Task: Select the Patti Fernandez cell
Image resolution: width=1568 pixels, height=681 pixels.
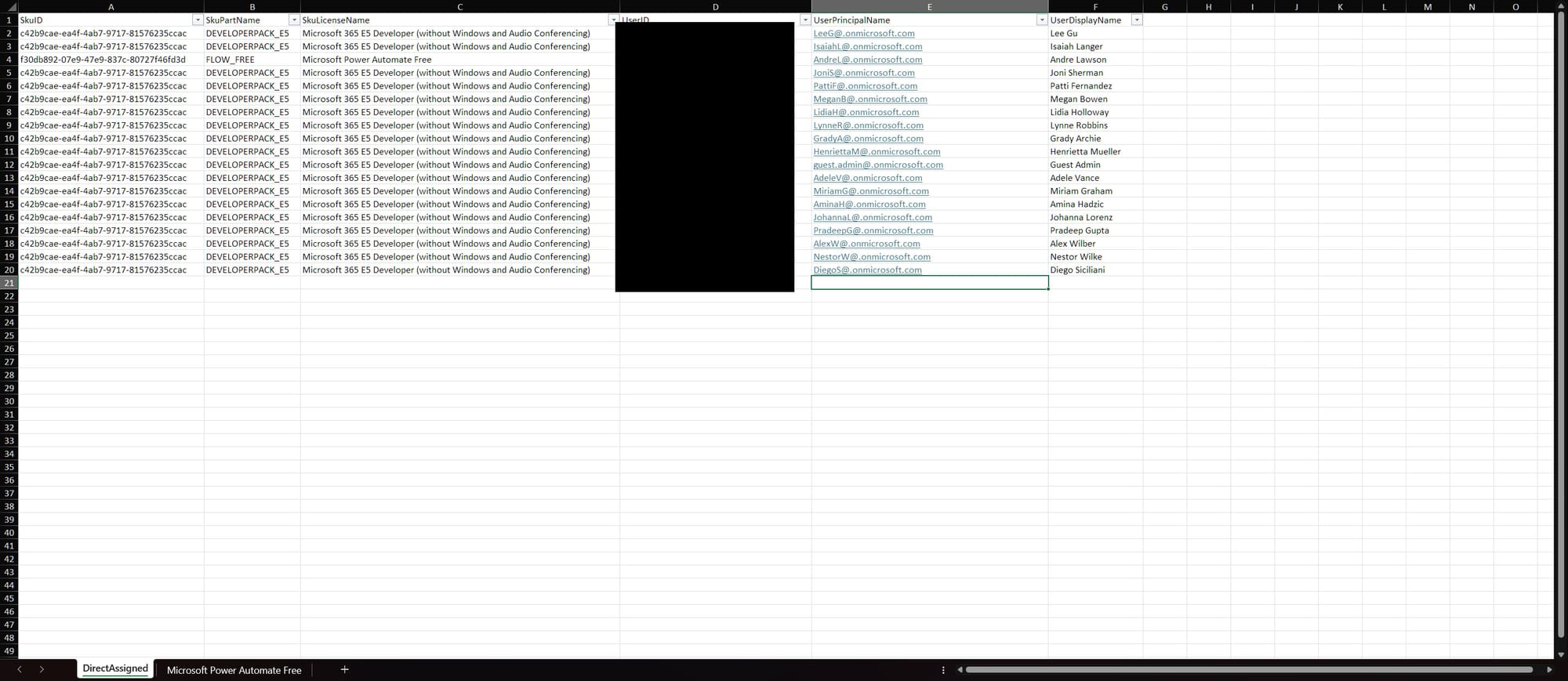Action: coord(1095,86)
